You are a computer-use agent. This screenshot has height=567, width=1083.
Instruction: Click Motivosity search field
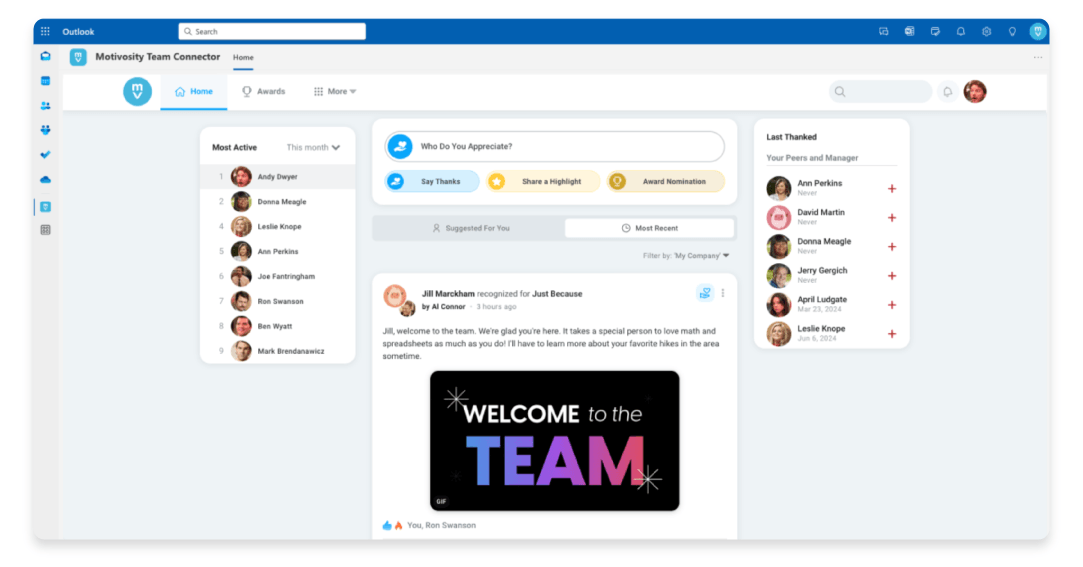pyautogui.click(x=881, y=91)
